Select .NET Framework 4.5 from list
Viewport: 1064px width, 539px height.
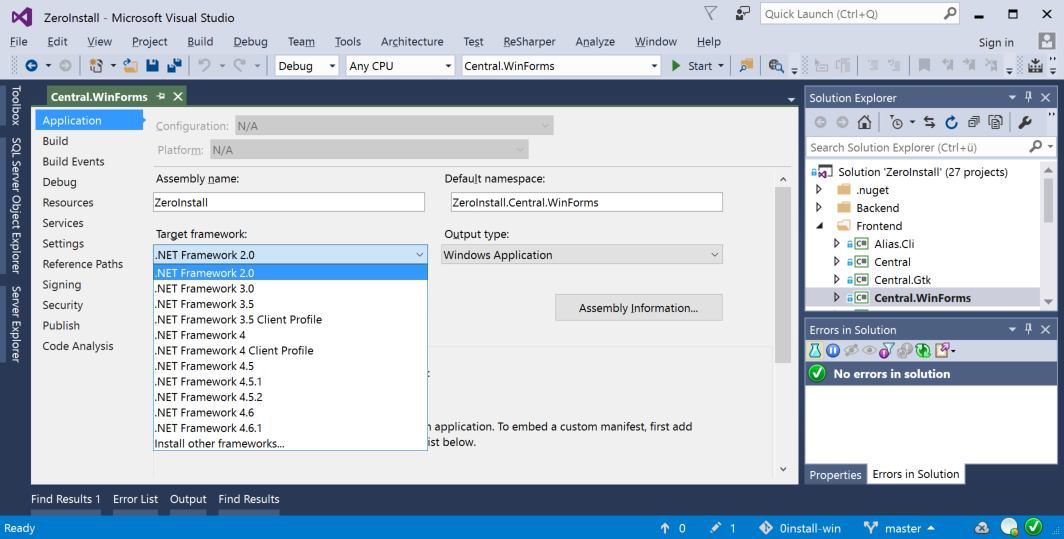click(290, 366)
